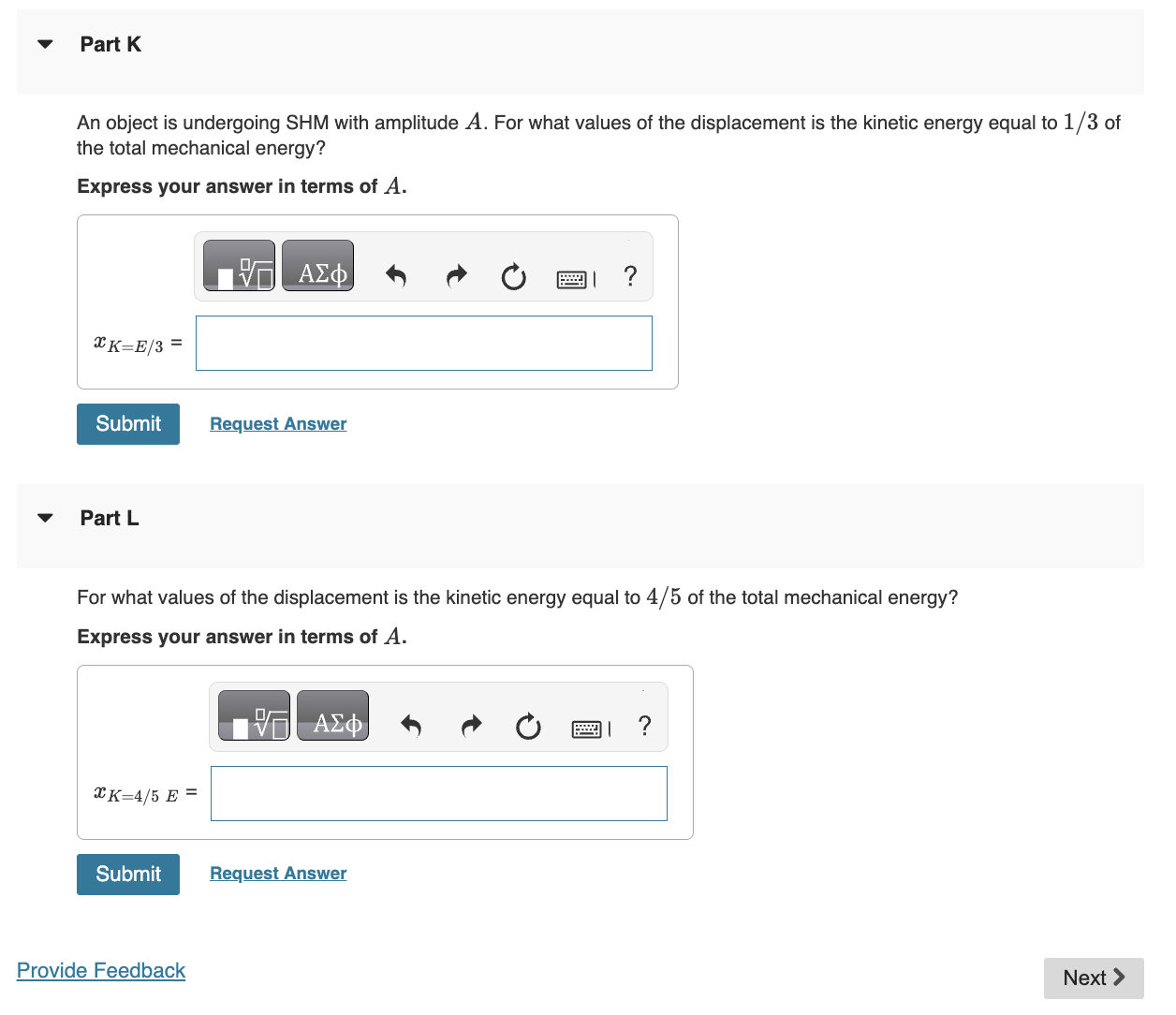The height and width of the screenshot is (1015, 1176).
Task: Submit the Part K answer
Action: point(127,423)
